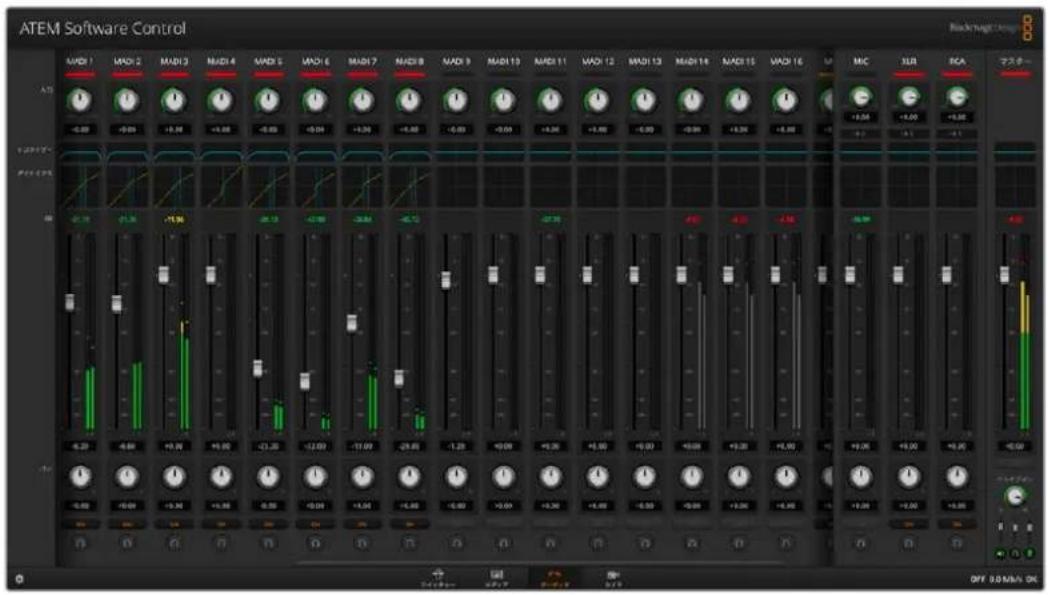This screenshot has height=595, width=1048.
Task: Click MADI 8 pan value field
Action: click(x=410, y=506)
